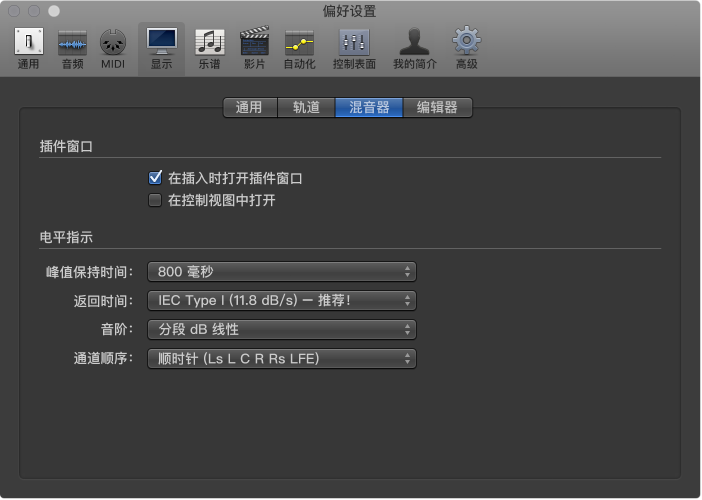The height and width of the screenshot is (500, 702).
Task: Open the 峰值保持时间 800 毫秒 dropdown
Action: click(x=282, y=272)
